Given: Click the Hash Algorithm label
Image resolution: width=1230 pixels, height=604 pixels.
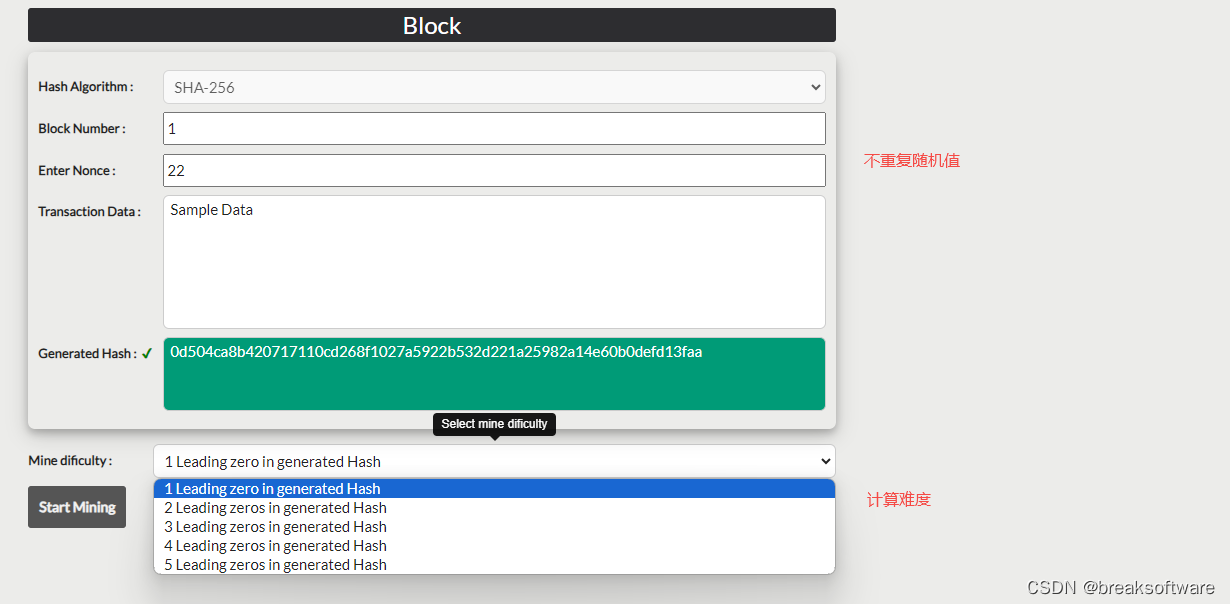Looking at the screenshot, I should point(86,87).
